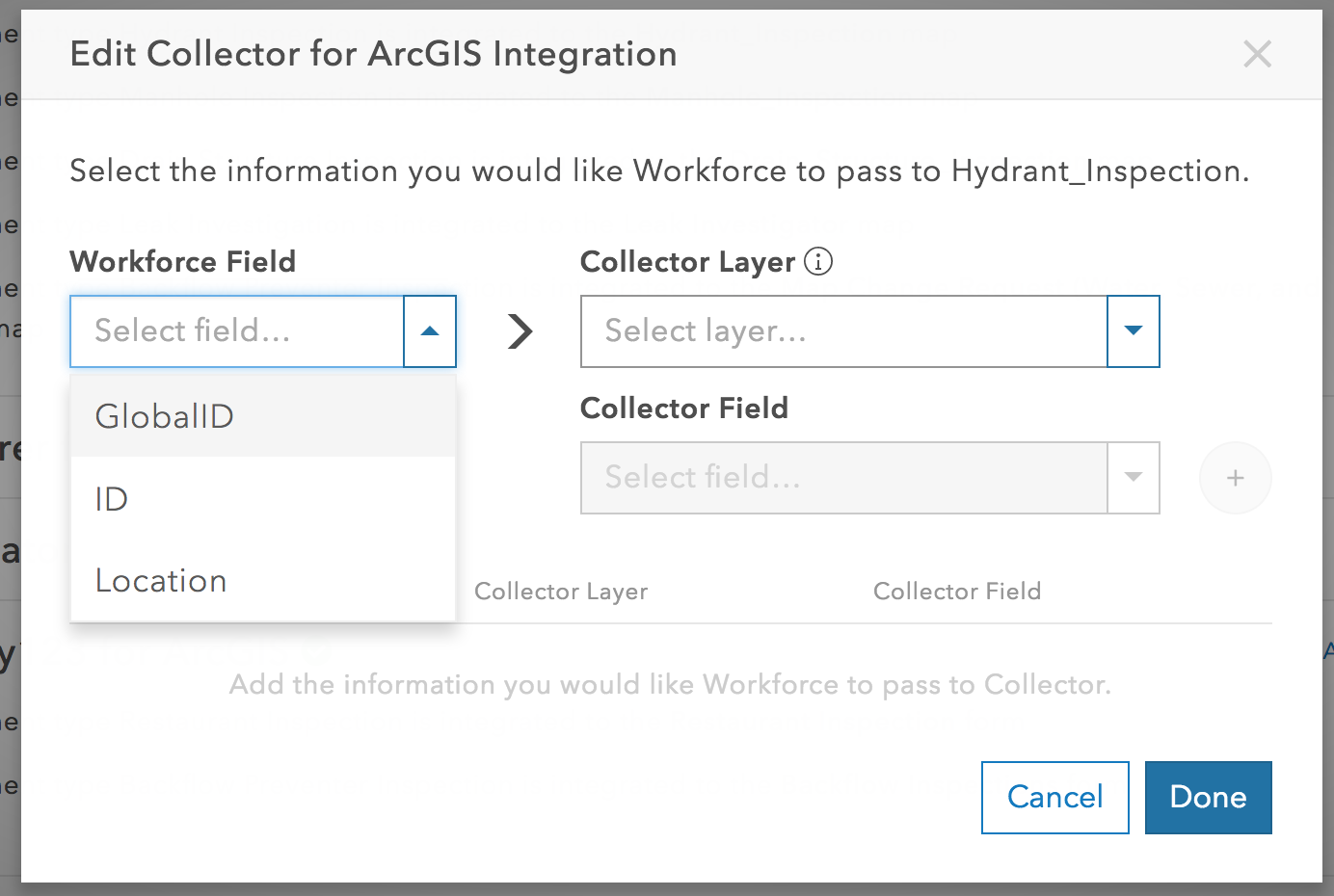The width and height of the screenshot is (1334, 896).
Task: Click the Collector Field 'Select field...' box
Action: tap(843, 478)
